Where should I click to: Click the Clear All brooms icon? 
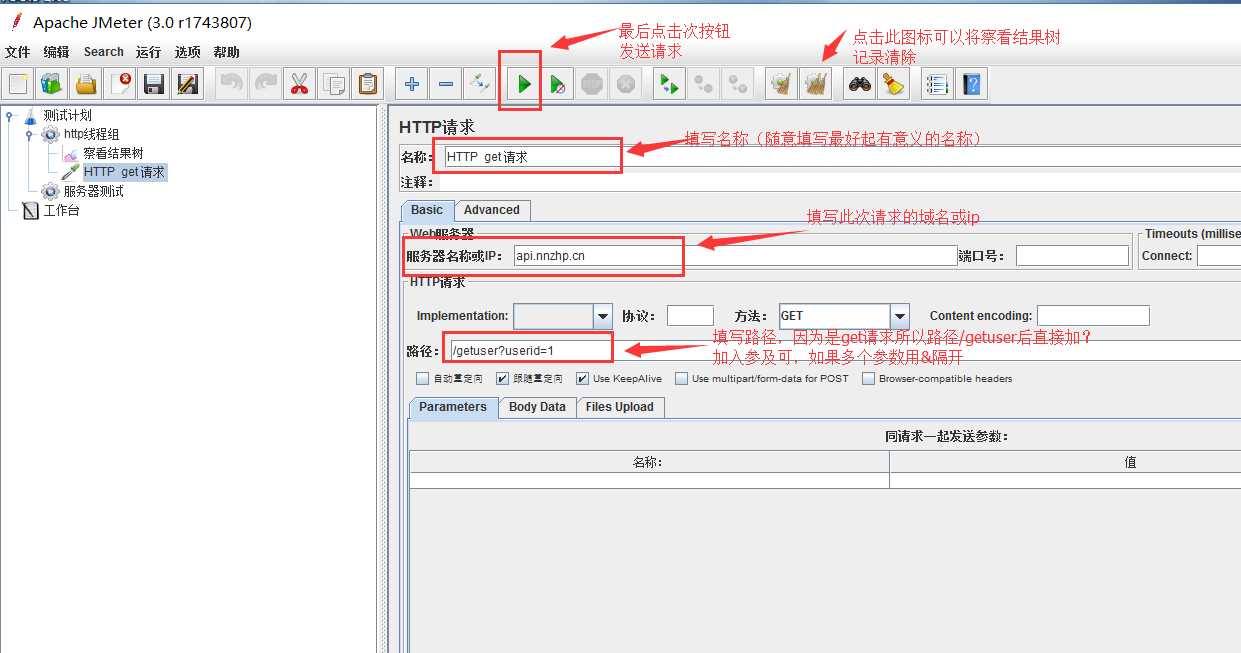coord(816,84)
